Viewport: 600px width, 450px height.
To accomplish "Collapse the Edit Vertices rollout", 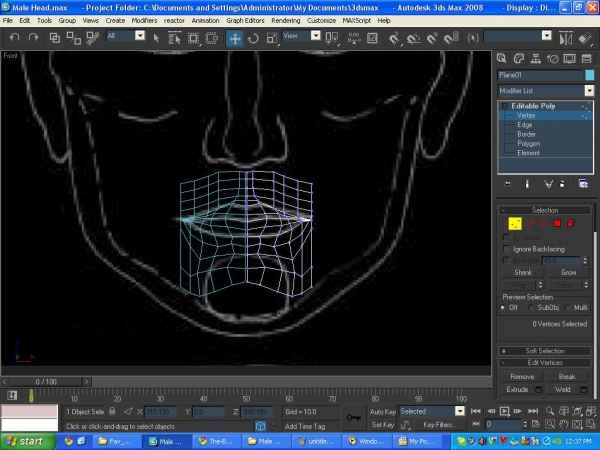I will 503,363.
